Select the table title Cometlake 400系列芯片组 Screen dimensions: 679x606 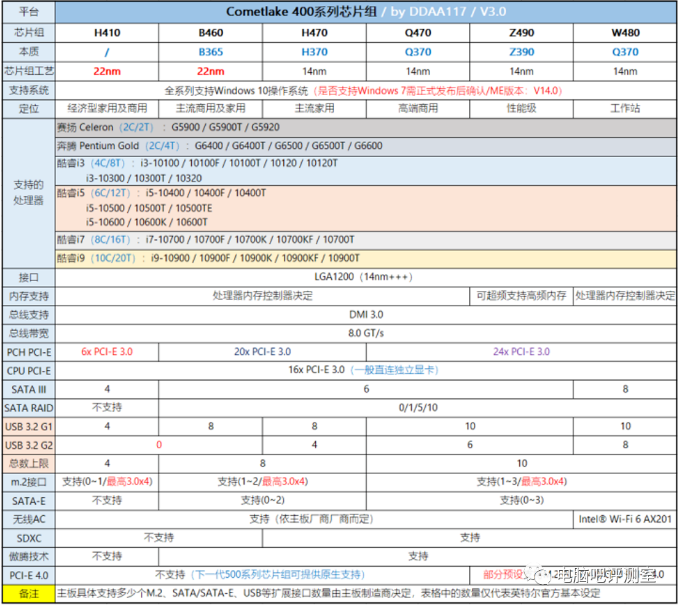click(x=301, y=12)
